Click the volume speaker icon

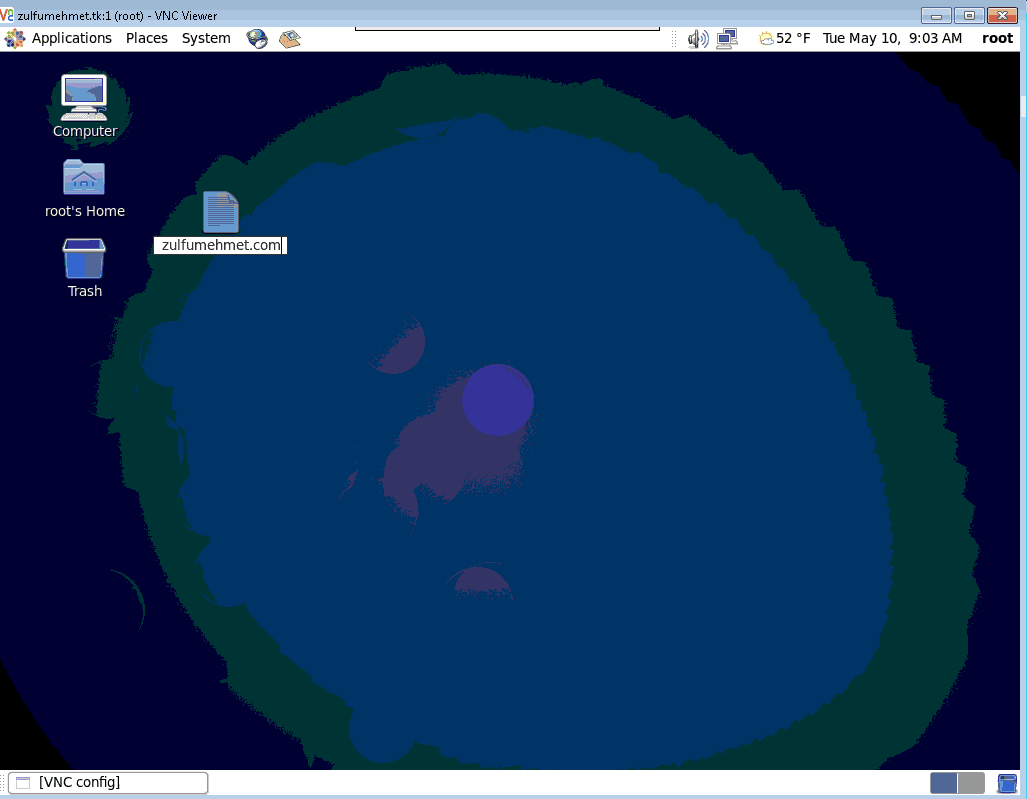[x=697, y=39]
